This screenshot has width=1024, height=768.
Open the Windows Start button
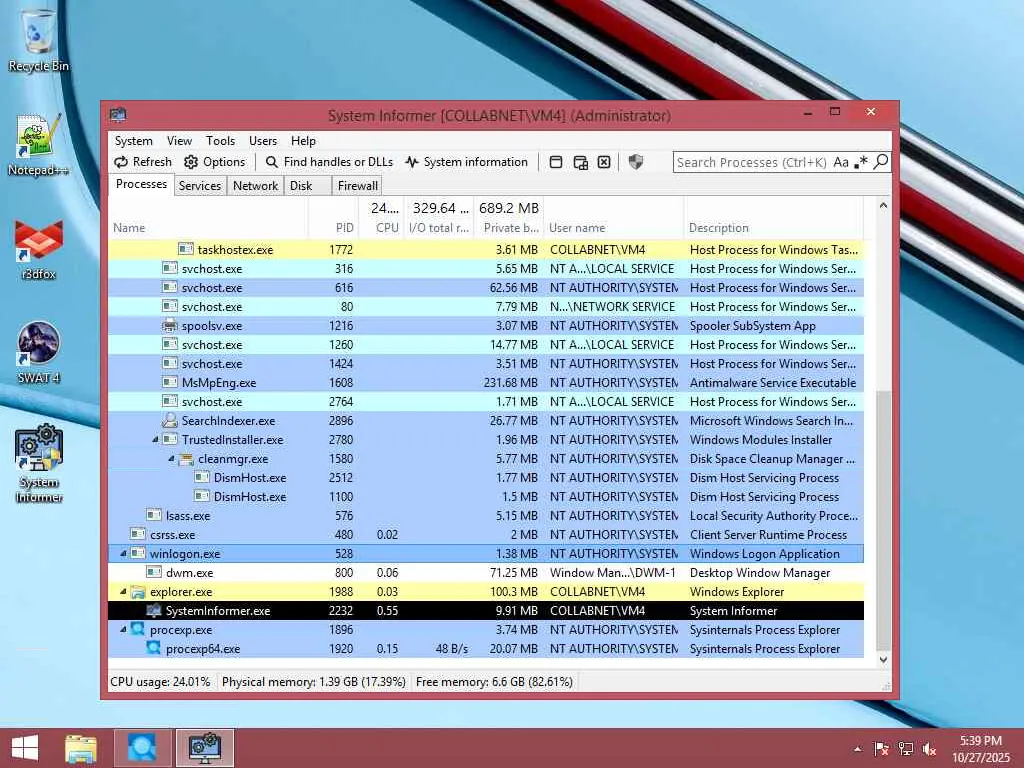(25, 748)
